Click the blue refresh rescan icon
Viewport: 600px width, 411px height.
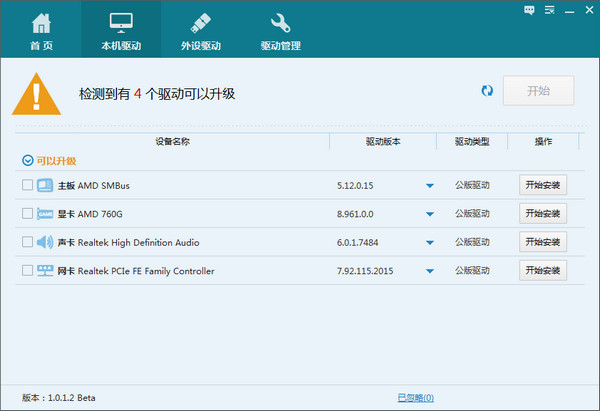point(487,91)
